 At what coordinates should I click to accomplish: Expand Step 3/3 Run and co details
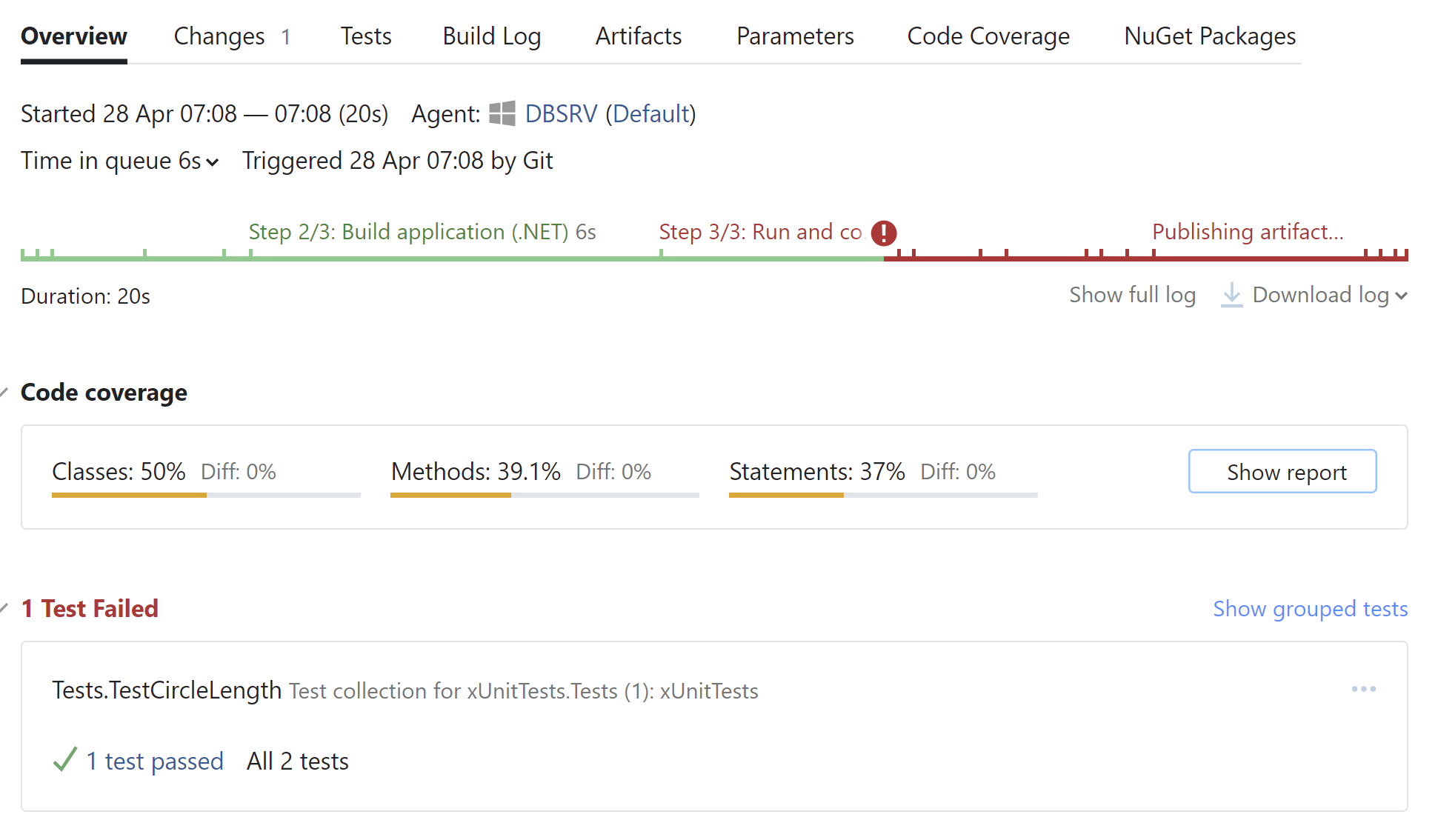[x=761, y=231]
